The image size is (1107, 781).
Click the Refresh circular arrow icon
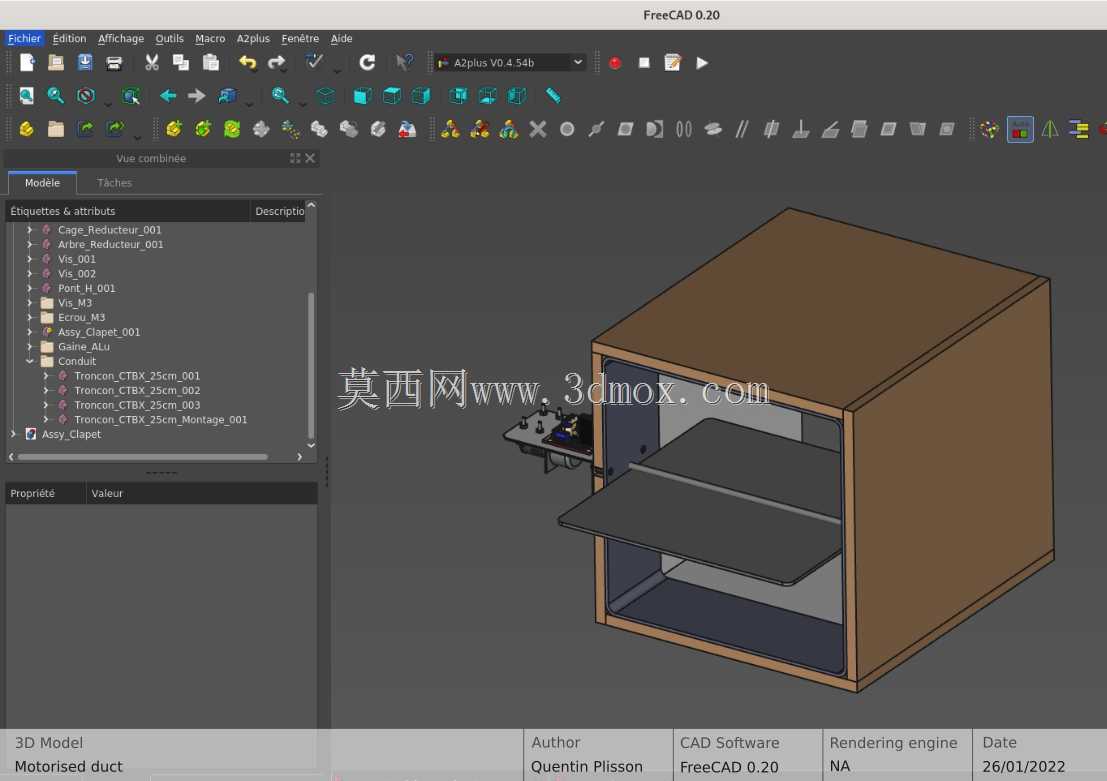click(x=367, y=63)
